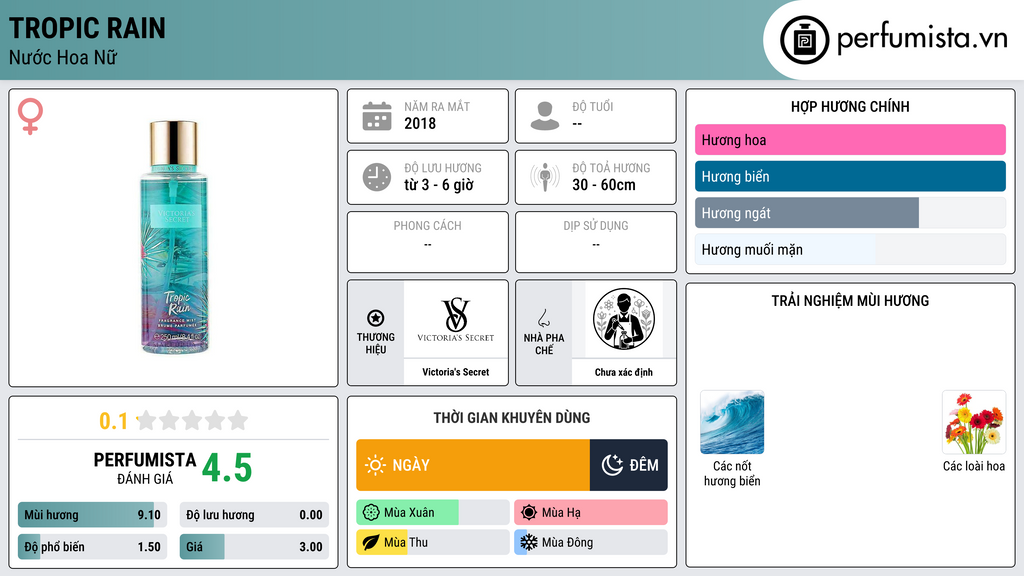The image size is (1024, 576).
Task: Click the Độ phổ biến 1.50 rating bar
Action: [92, 547]
